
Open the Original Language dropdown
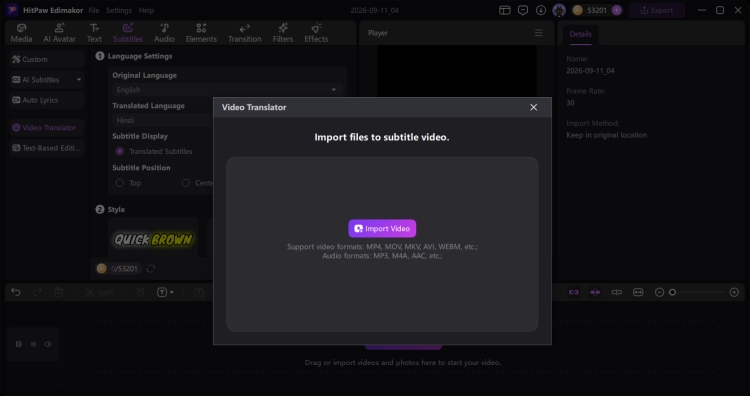[227, 90]
